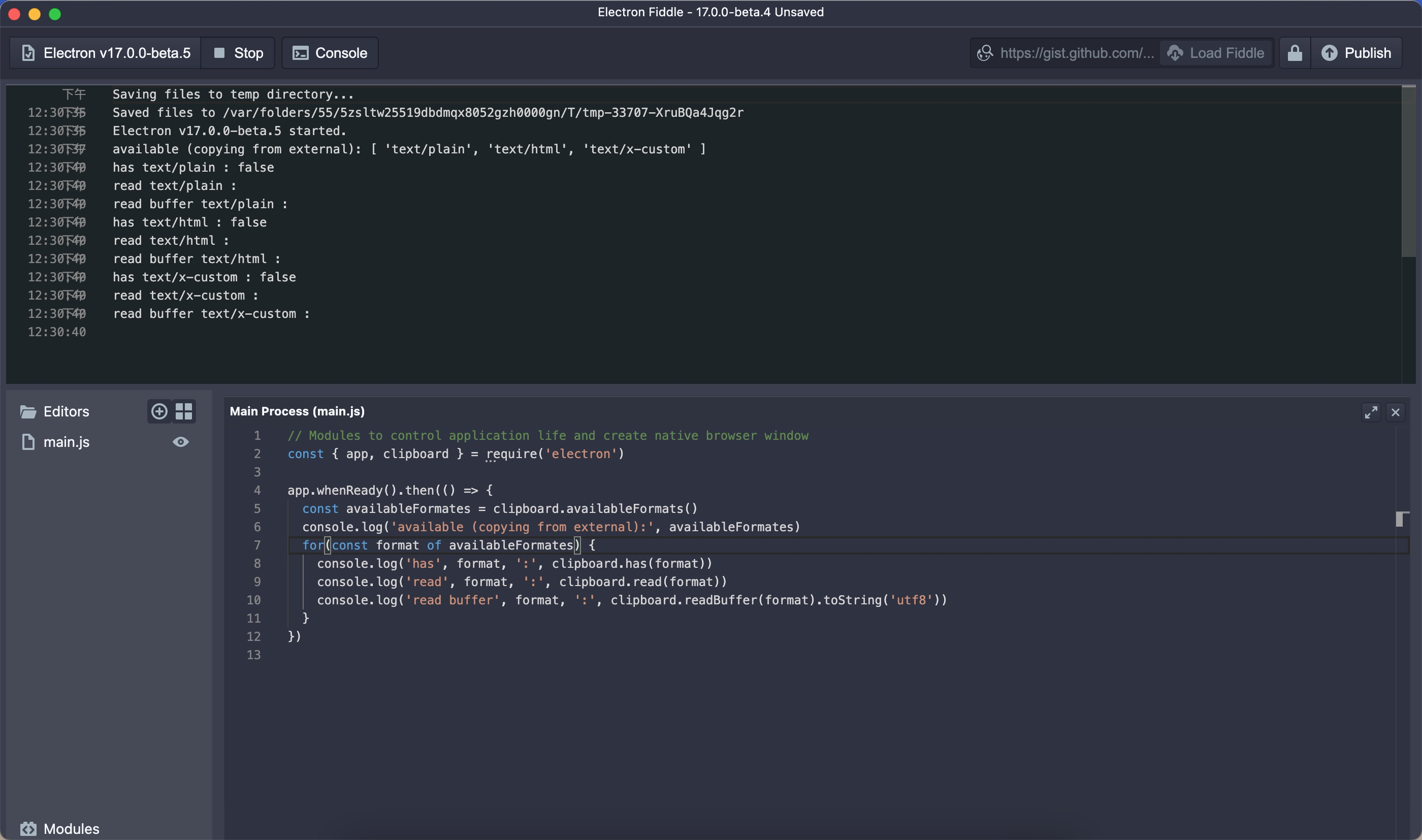
Task: Click the globe search icon in gist field
Action: (985, 53)
